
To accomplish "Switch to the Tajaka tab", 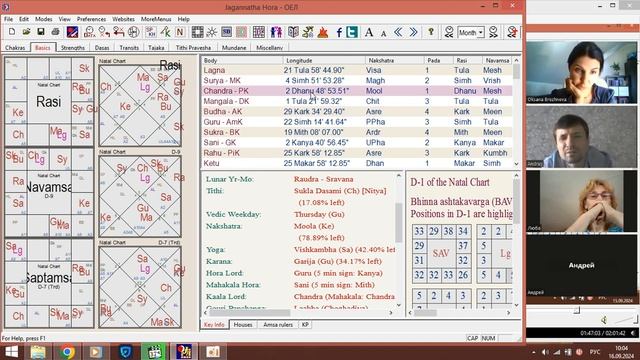I will click(x=156, y=48).
